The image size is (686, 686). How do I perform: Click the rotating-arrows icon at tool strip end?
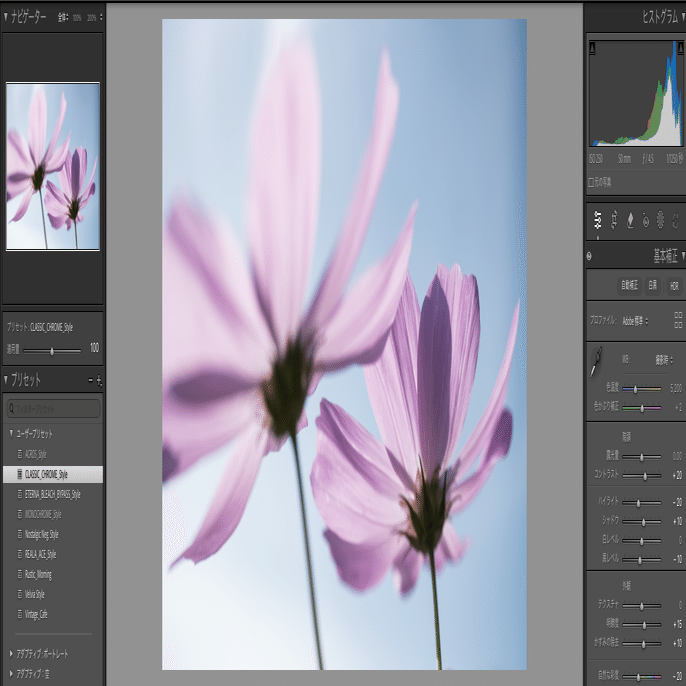pyautogui.click(x=676, y=220)
